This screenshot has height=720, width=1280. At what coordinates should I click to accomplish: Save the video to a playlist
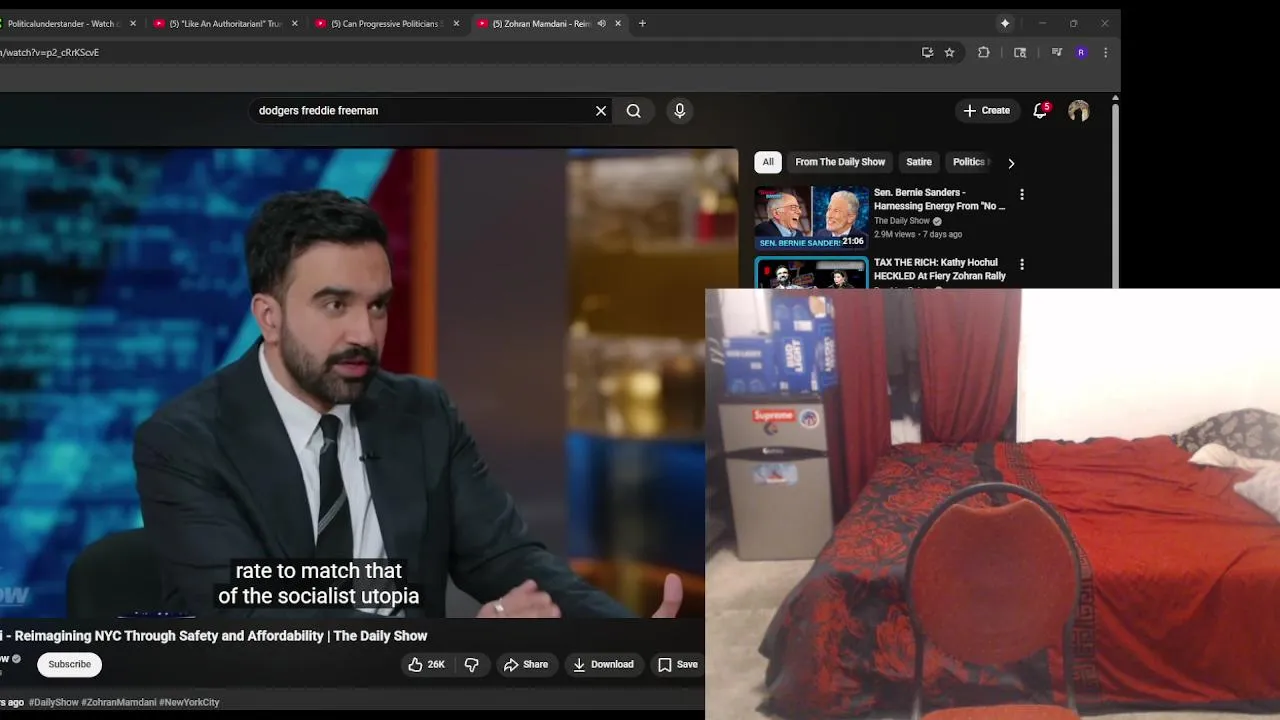click(x=678, y=664)
